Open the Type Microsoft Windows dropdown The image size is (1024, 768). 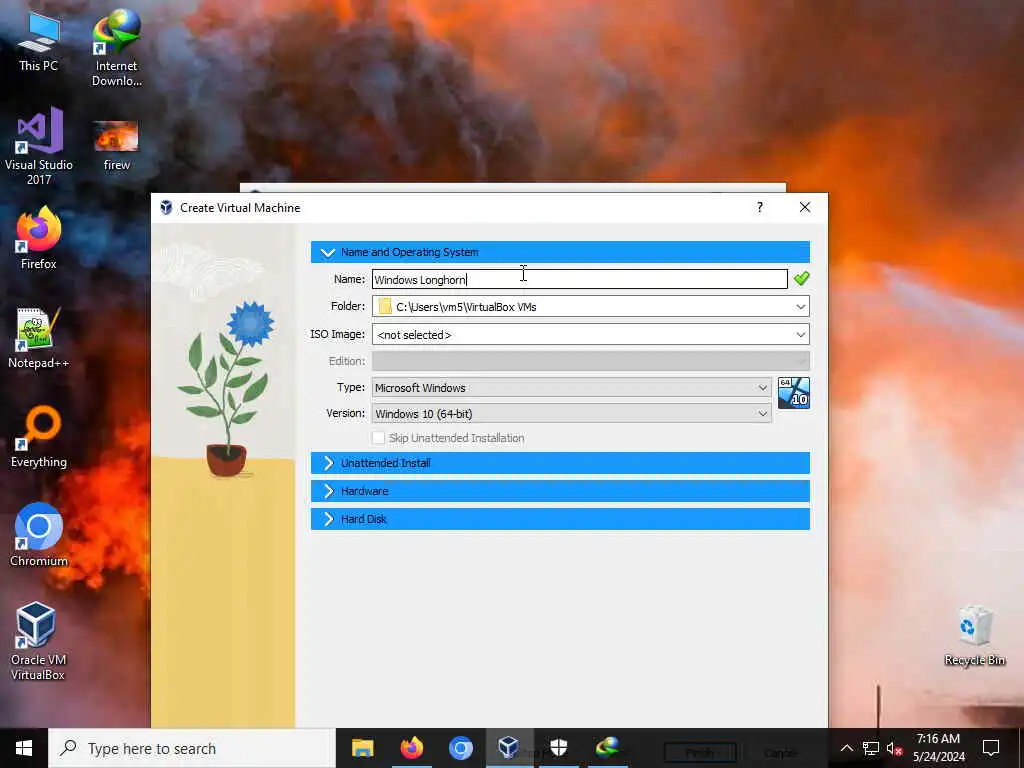tap(571, 387)
